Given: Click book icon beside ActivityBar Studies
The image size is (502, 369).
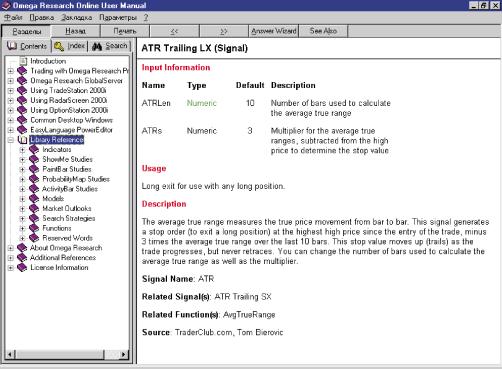Looking at the screenshot, I should tap(34, 189).
